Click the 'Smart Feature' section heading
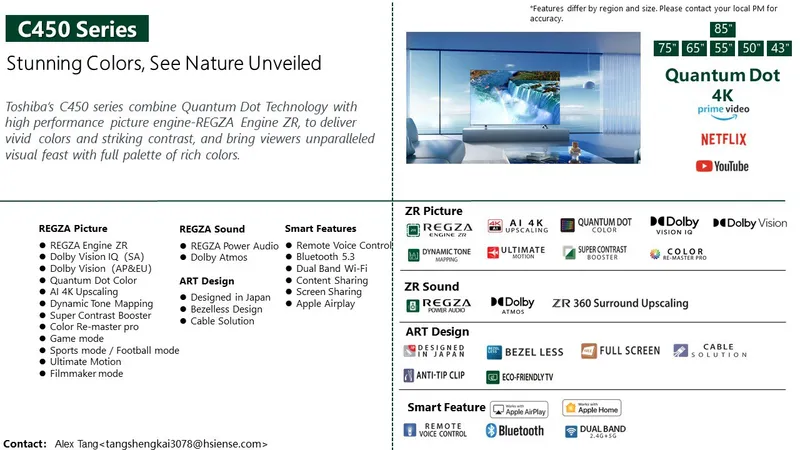The image size is (800, 450). pos(446,407)
